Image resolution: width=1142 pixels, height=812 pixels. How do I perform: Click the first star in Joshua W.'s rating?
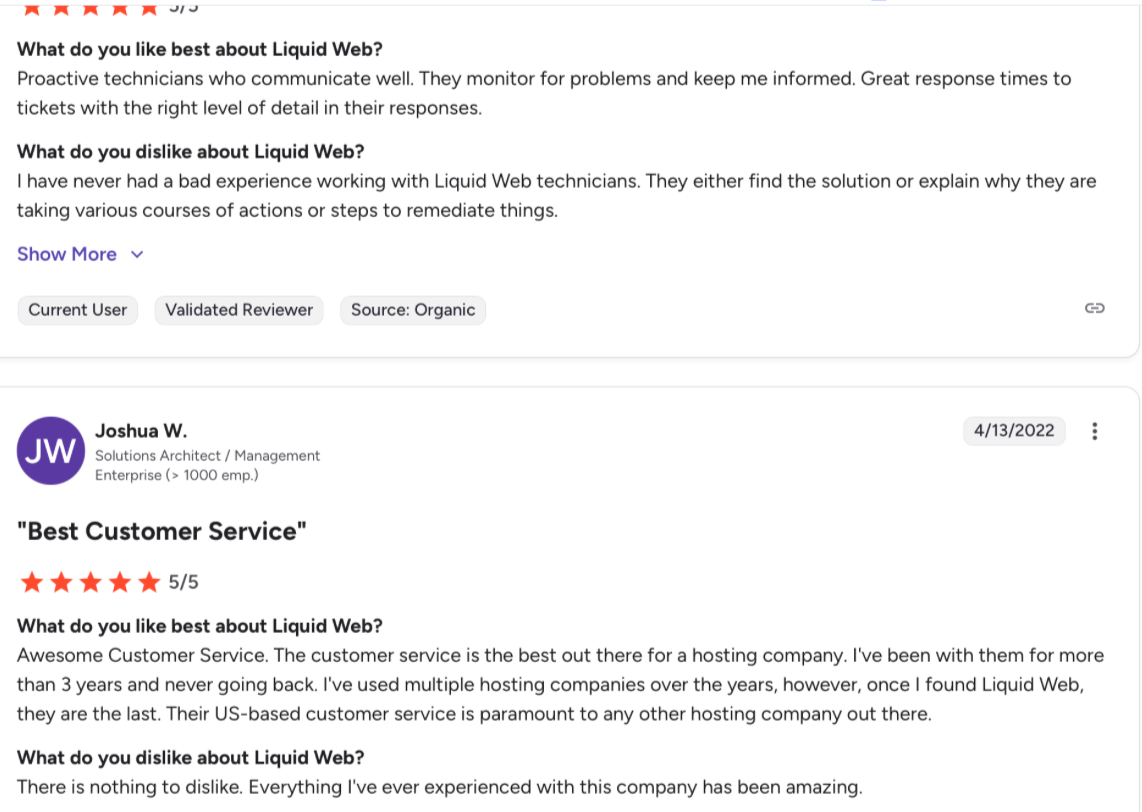click(31, 582)
